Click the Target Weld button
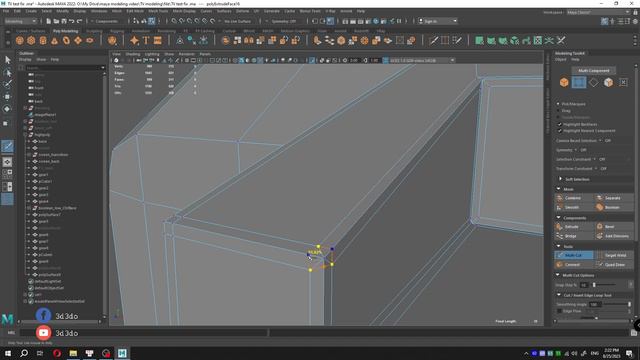Image resolution: width=640 pixels, height=360 pixels. pos(613,255)
